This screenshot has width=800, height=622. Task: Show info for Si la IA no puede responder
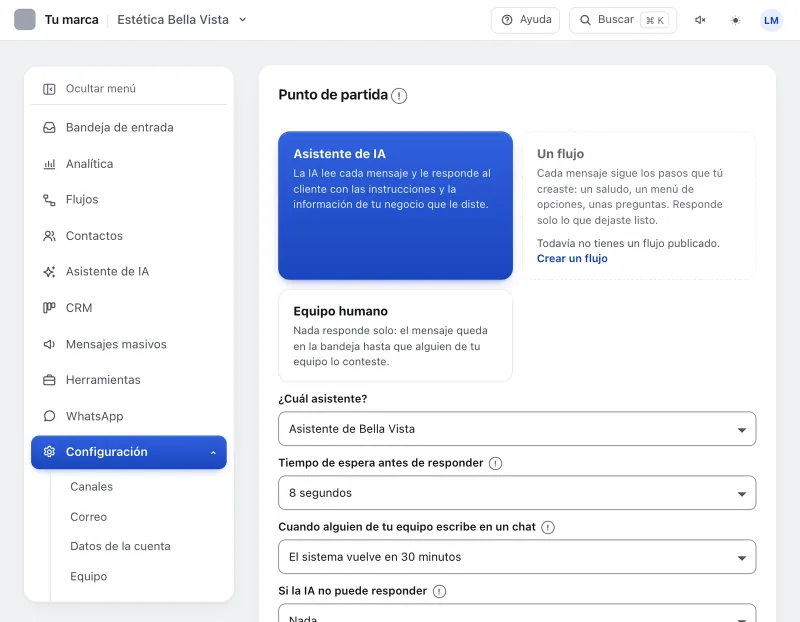pyautogui.click(x=439, y=591)
